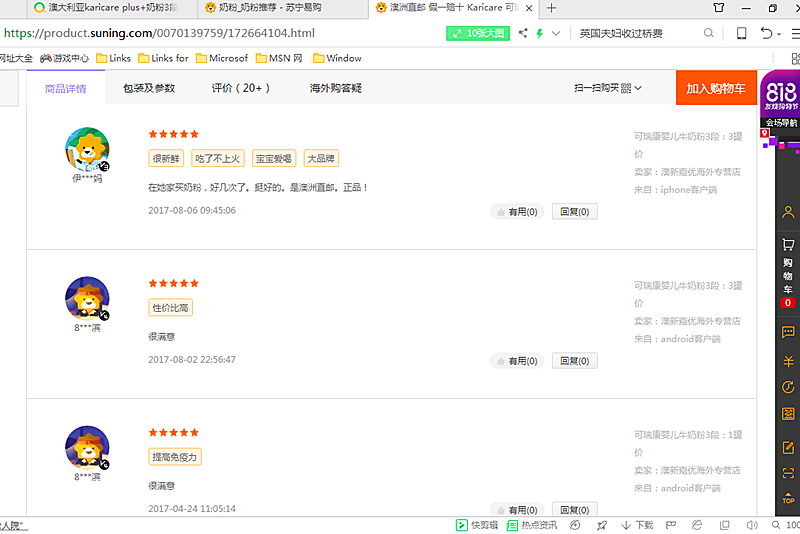This screenshot has height=534, width=800.
Task: Expand the 扫一扫购买 dropdown
Action: (608, 88)
